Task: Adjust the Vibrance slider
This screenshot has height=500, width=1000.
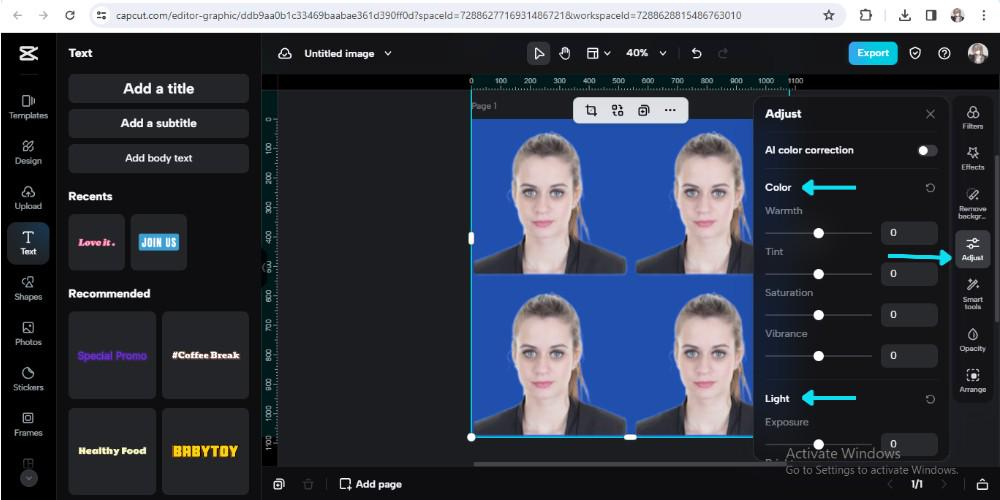Action: point(818,356)
